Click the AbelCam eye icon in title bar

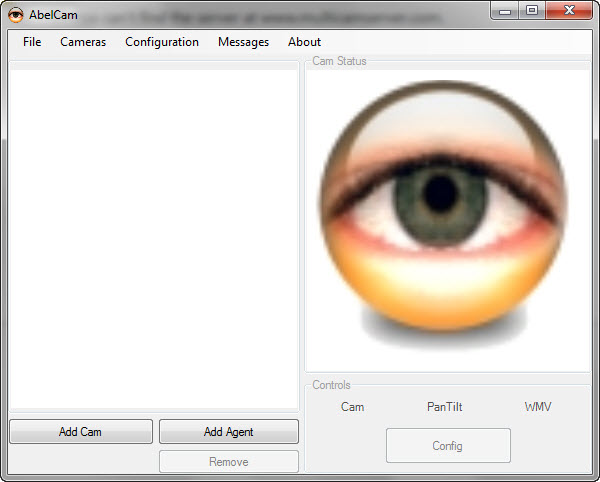(x=16, y=15)
